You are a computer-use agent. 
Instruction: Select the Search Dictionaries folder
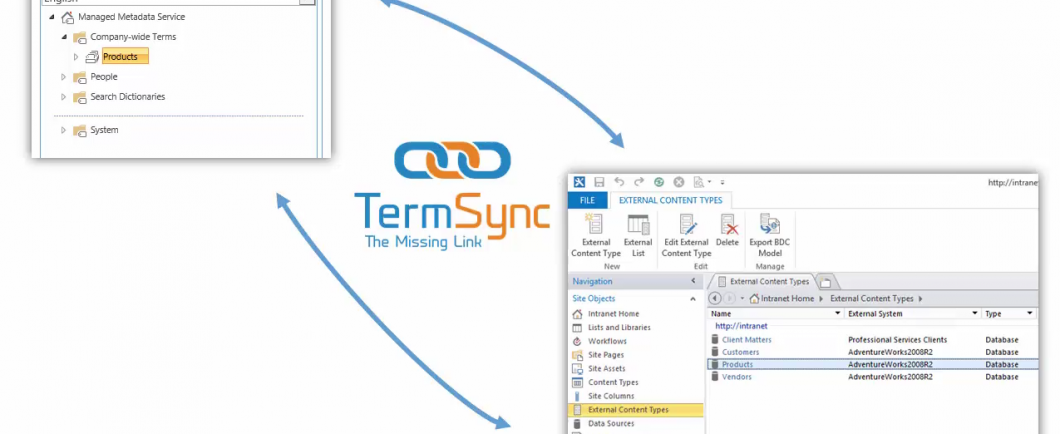tap(127, 97)
